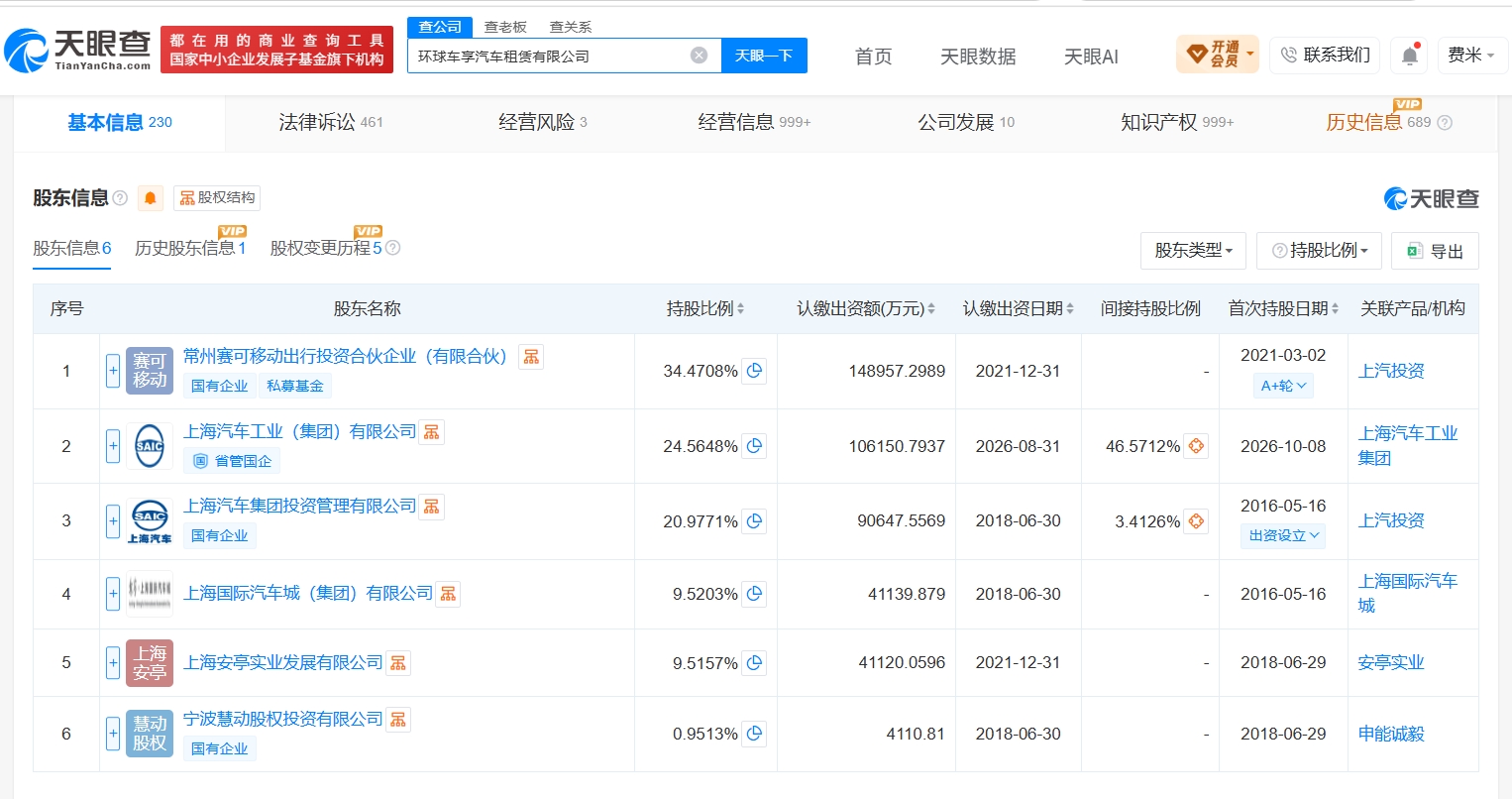Click the pie chart icon beside 0.9513%
This screenshot has width=1512, height=799.
(x=754, y=734)
